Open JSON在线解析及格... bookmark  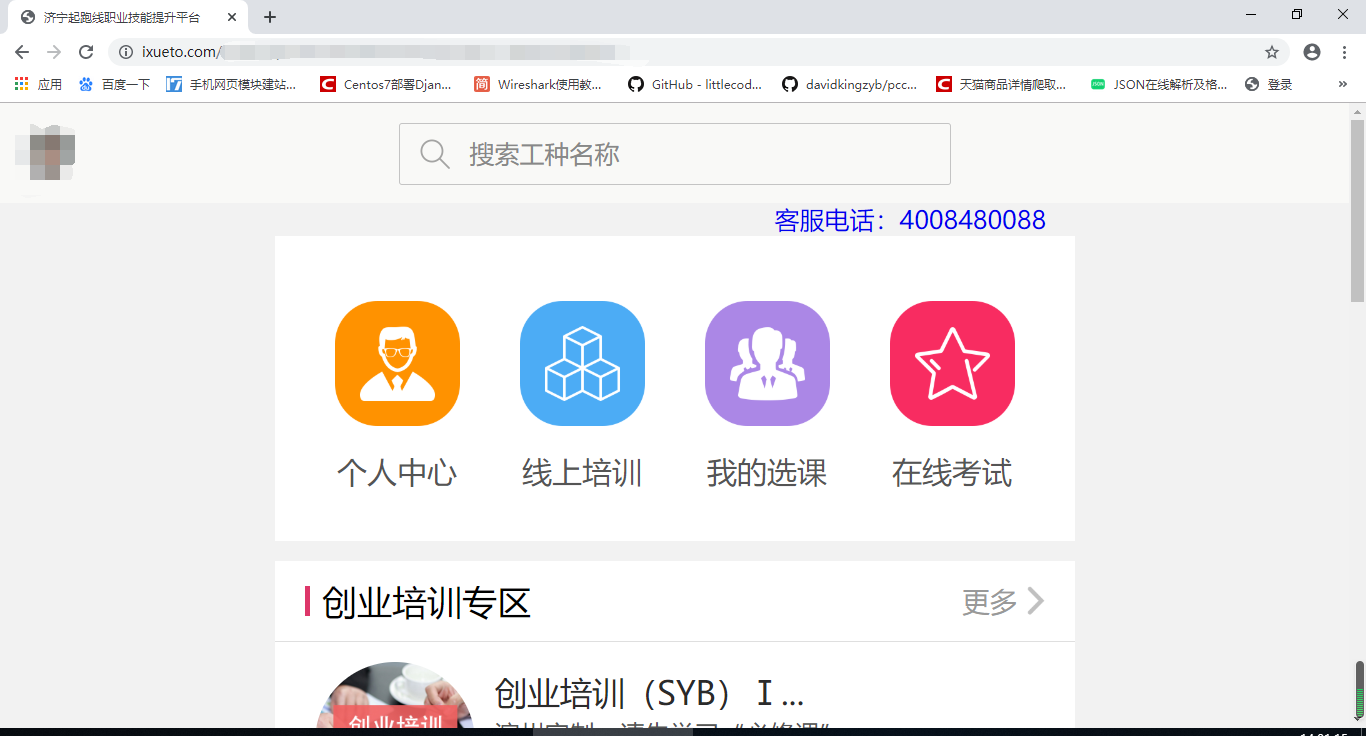[1159, 85]
